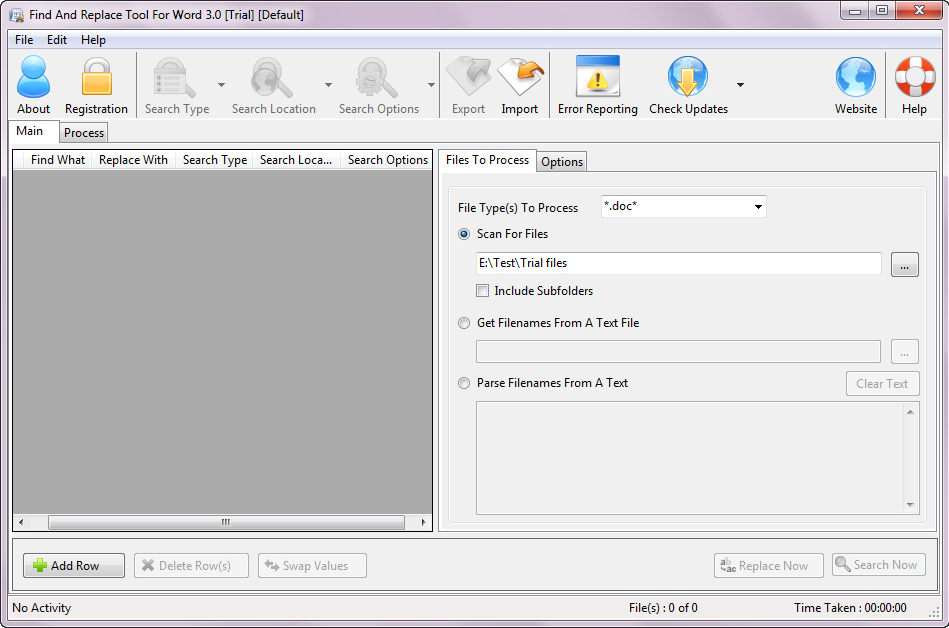
Task: Choose the Parse Filenames From A Text option
Action: [x=464, y=383]
